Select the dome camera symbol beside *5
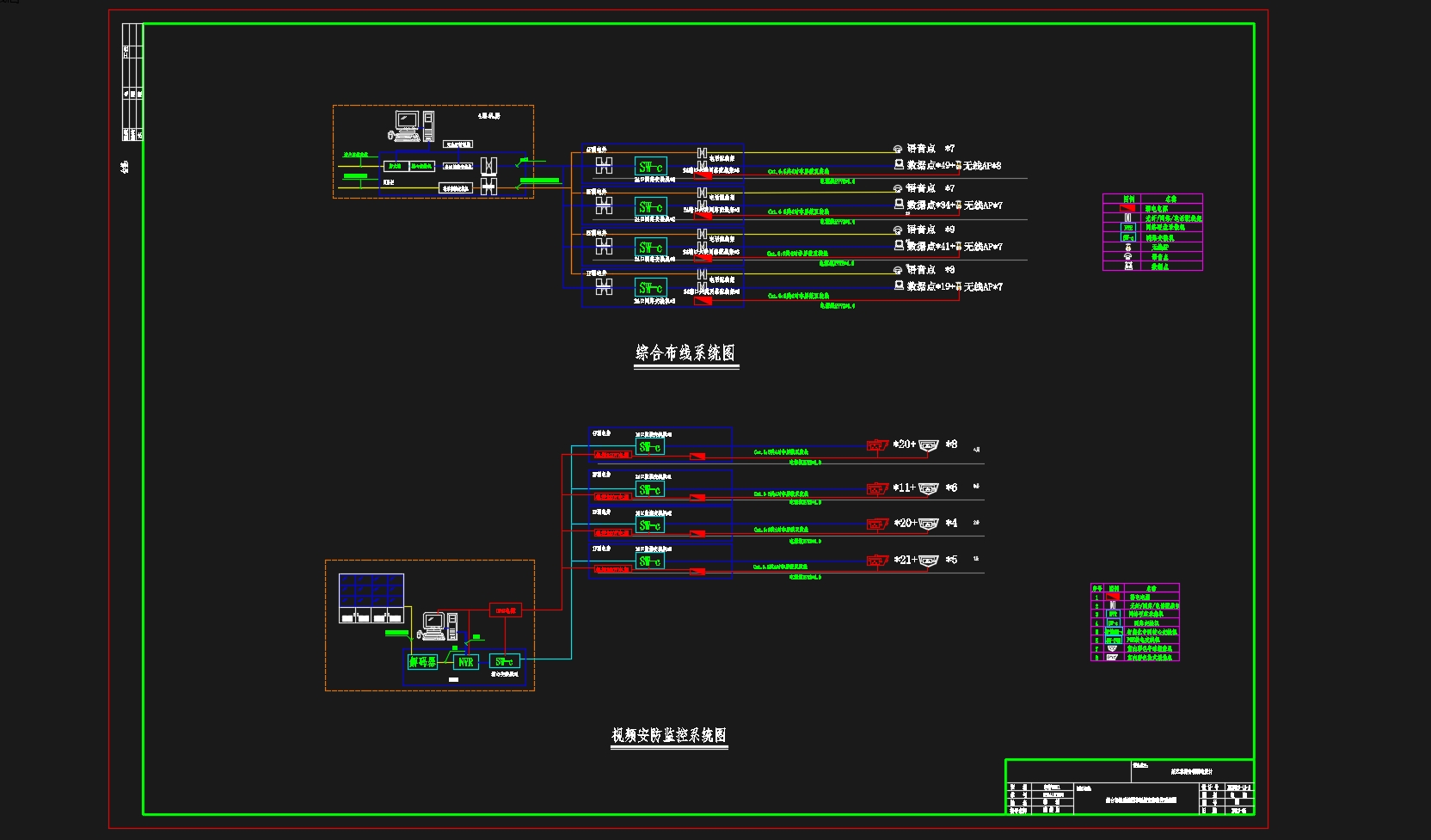 (x=929, y=561)
